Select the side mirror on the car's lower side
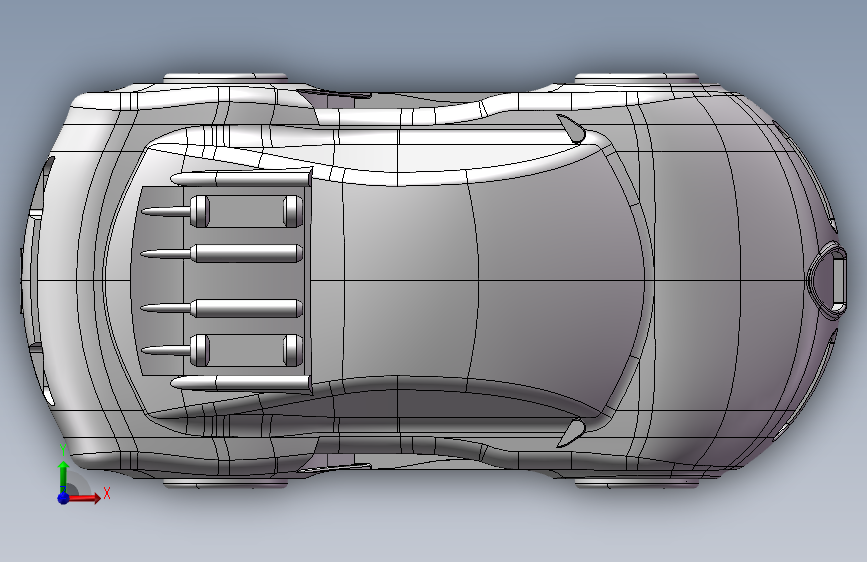 click(571, 433)
